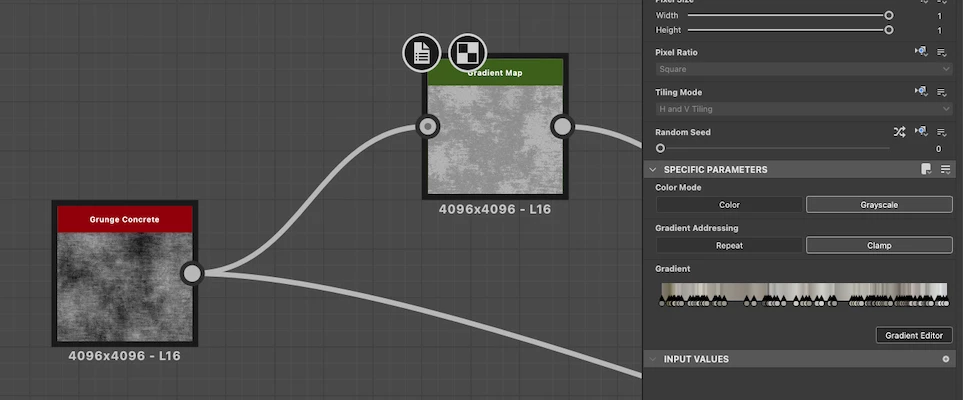Click the Random Seed slider handle

pyautogui.click(x=660, y=148)
